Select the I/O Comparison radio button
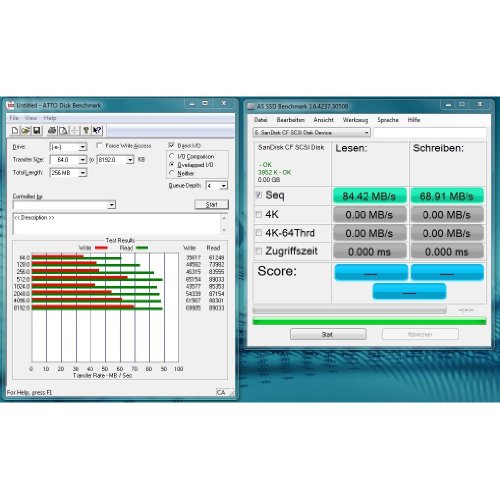The height and width of the screenshot is (500, 500). pos(172,156)
